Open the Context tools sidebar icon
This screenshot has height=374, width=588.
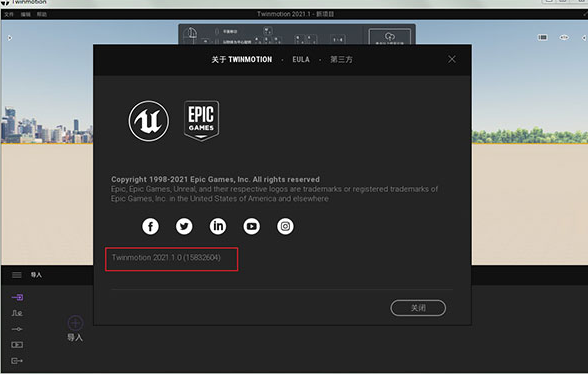pos(17,313)
